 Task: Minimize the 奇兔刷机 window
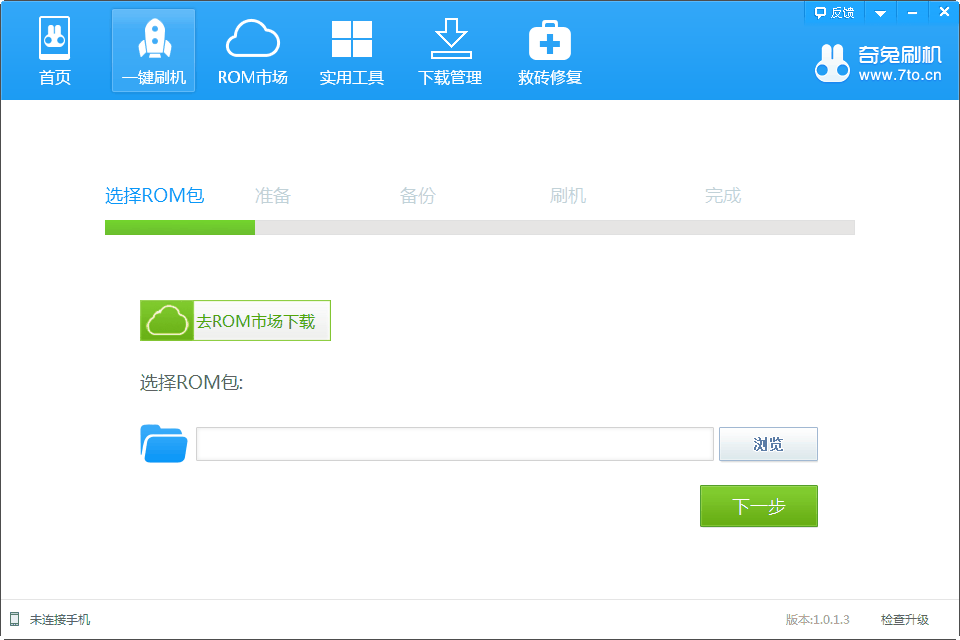click(911, 12)
